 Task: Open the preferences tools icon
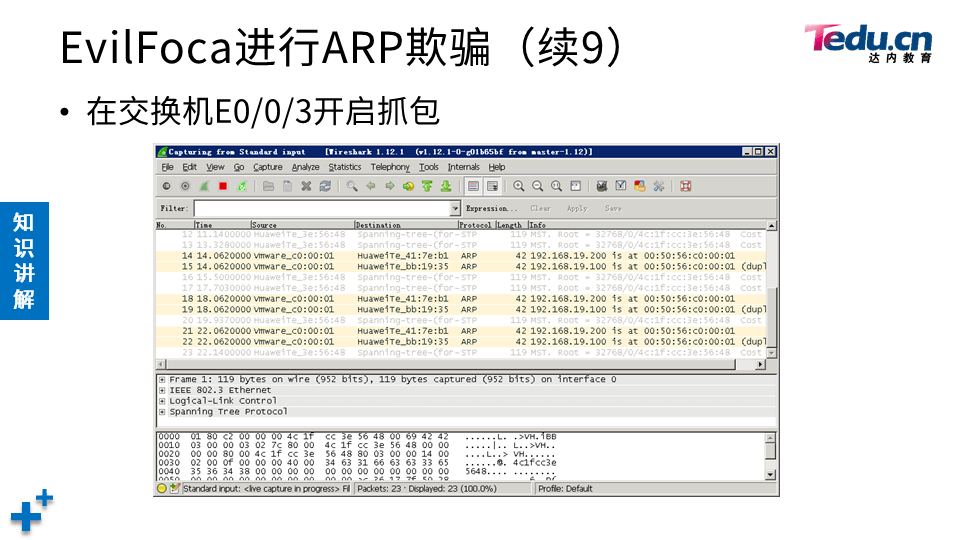659,186
